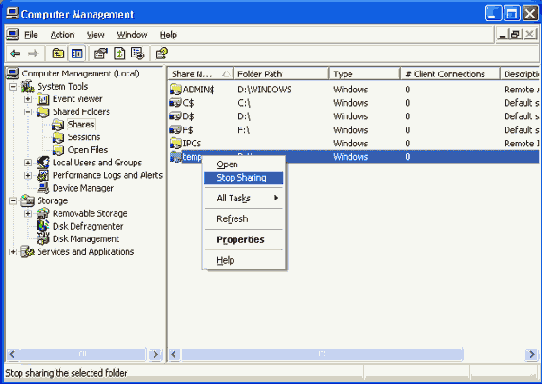This screenshot has width=542, height=384.
Task: Click the Performance Logs and Alerts icon
Action: (43, 175)
